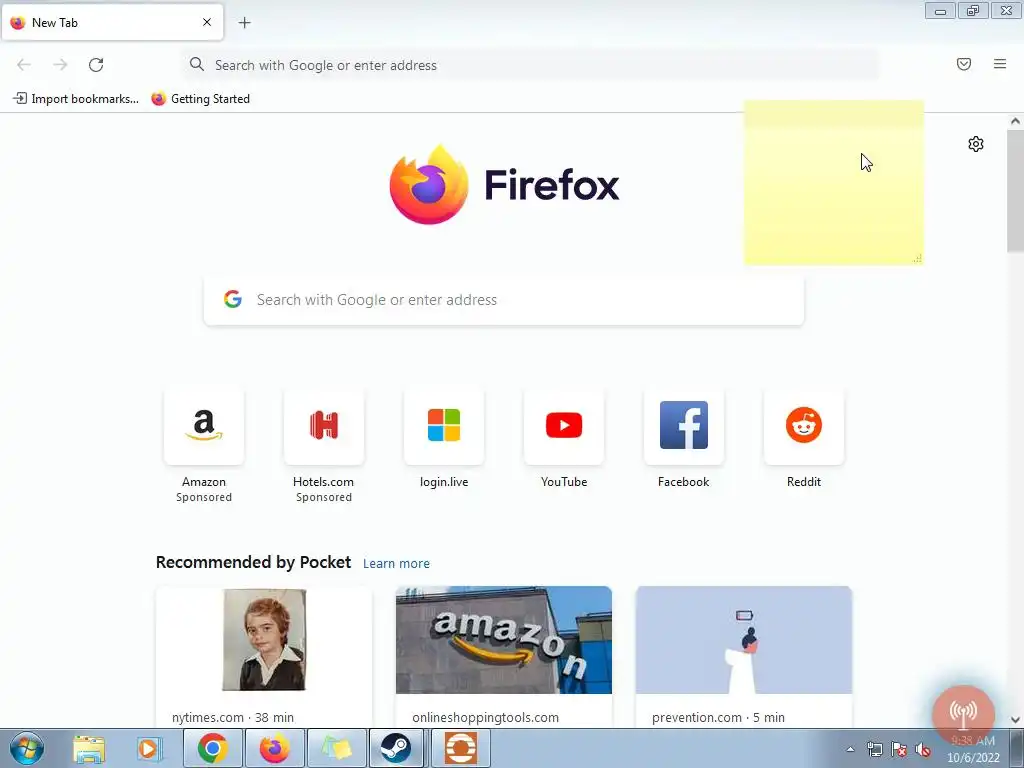Click the sticky note's resize grip corner
Screen dimensions: 1024x768
point(918,259)
